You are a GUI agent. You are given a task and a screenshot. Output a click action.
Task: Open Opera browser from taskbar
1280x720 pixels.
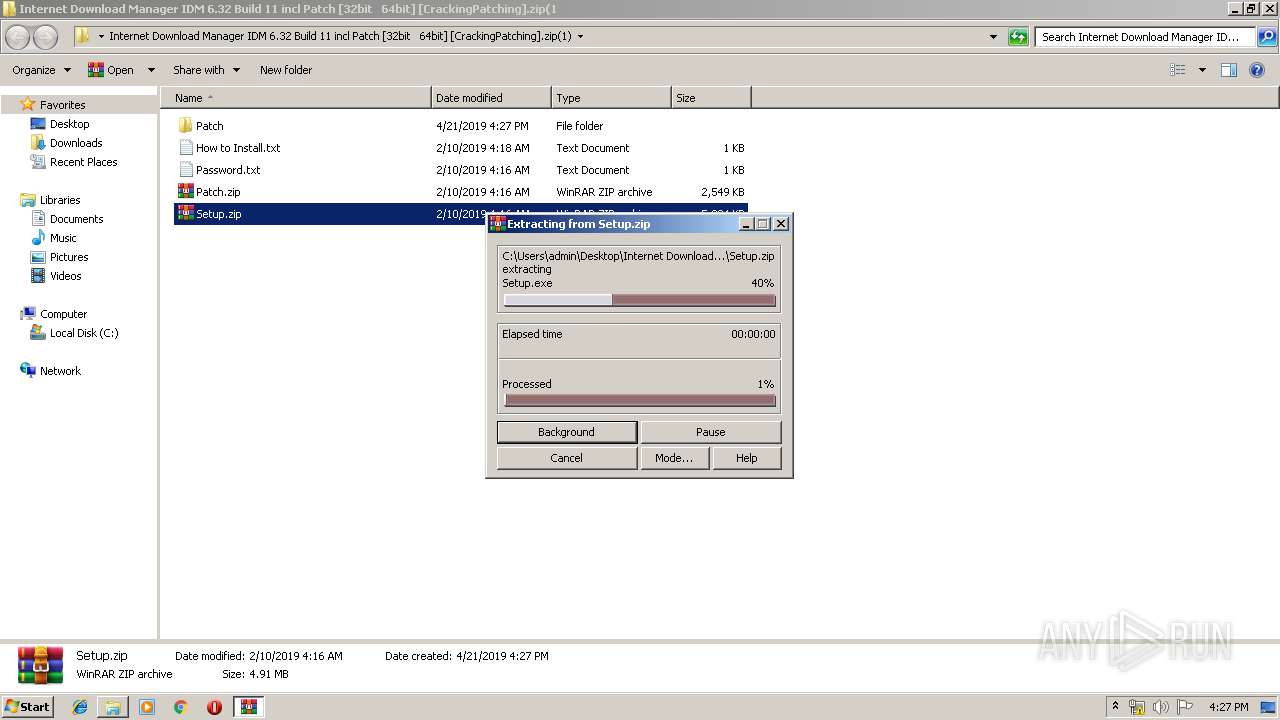[214, 707]
